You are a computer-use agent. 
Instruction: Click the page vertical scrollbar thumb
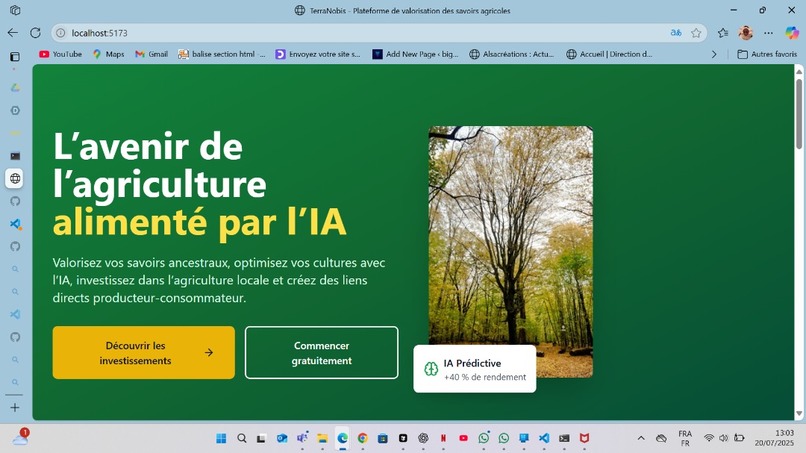799,113
